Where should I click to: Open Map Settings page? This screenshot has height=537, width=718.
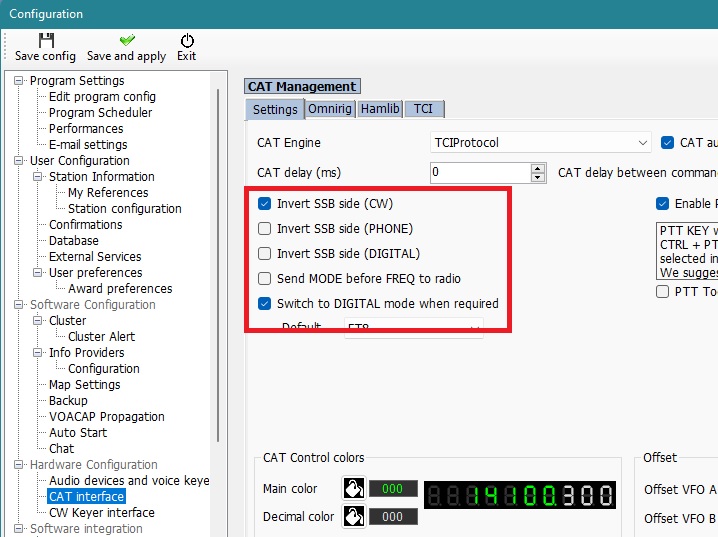(x=85, y=385)
